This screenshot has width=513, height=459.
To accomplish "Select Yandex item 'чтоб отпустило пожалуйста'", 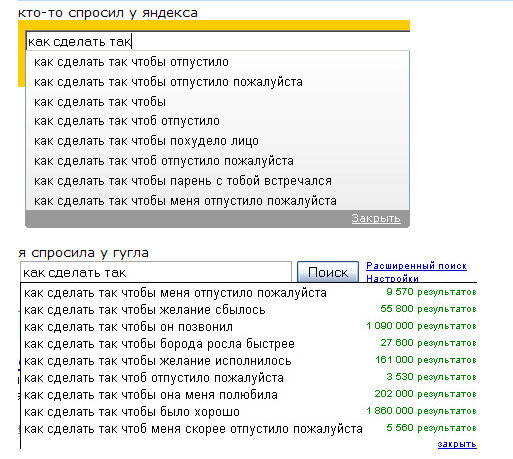I will click(x=218, y=161).
